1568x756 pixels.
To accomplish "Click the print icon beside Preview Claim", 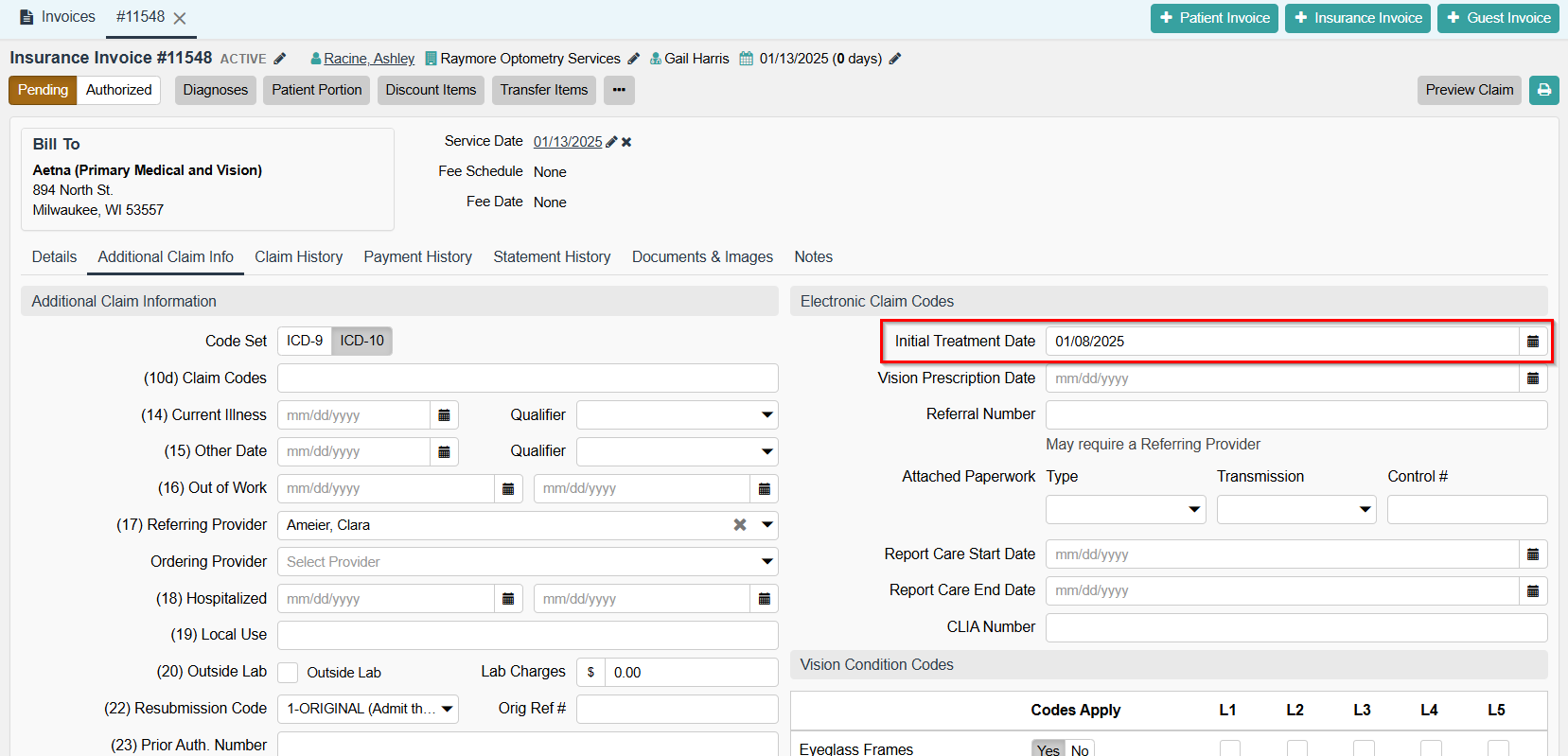I will coord(1543,90).
